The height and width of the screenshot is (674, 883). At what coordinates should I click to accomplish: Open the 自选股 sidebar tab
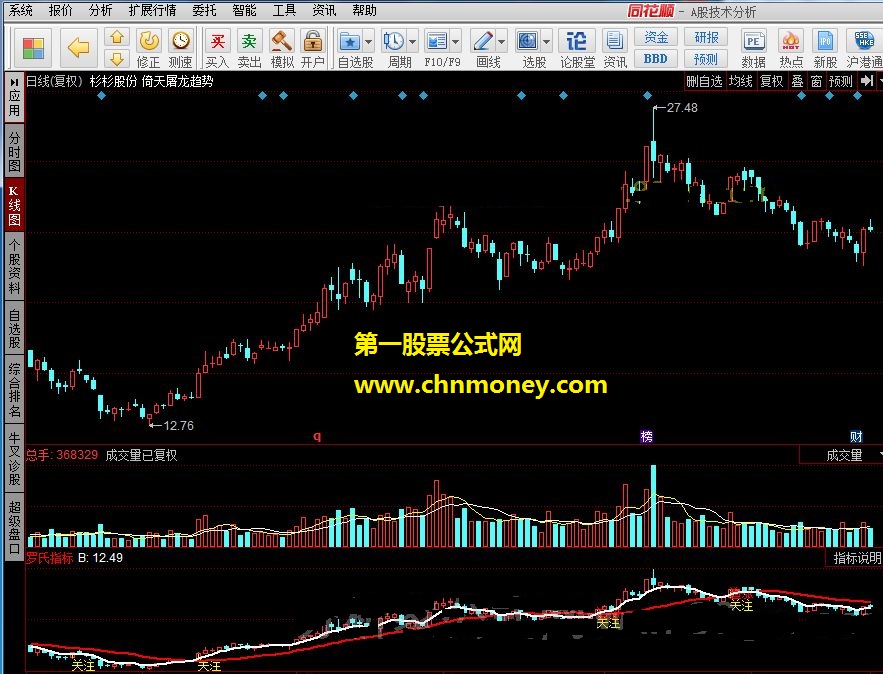click(x=14, y=328)
